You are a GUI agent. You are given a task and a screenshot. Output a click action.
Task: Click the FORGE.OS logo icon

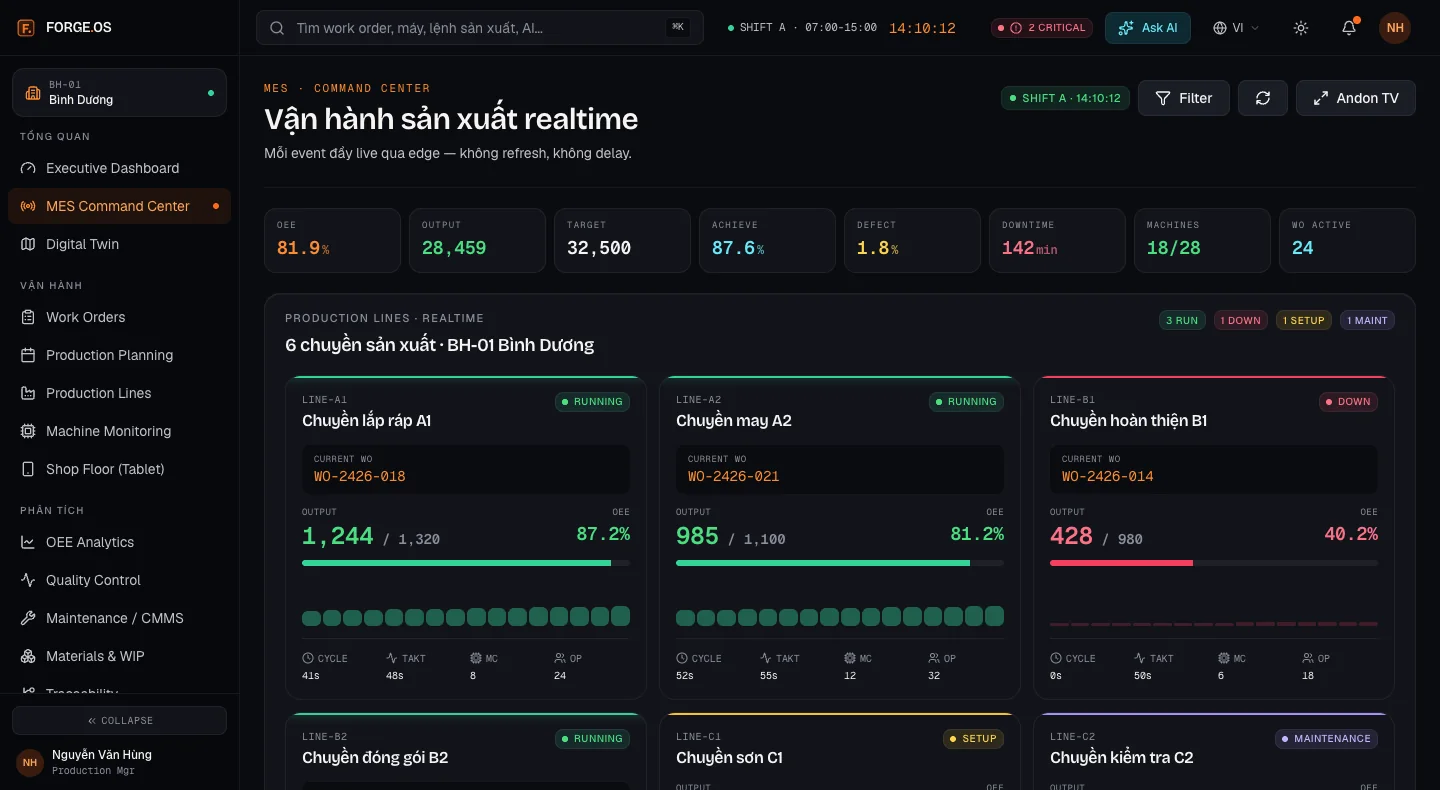click(27, 28)
